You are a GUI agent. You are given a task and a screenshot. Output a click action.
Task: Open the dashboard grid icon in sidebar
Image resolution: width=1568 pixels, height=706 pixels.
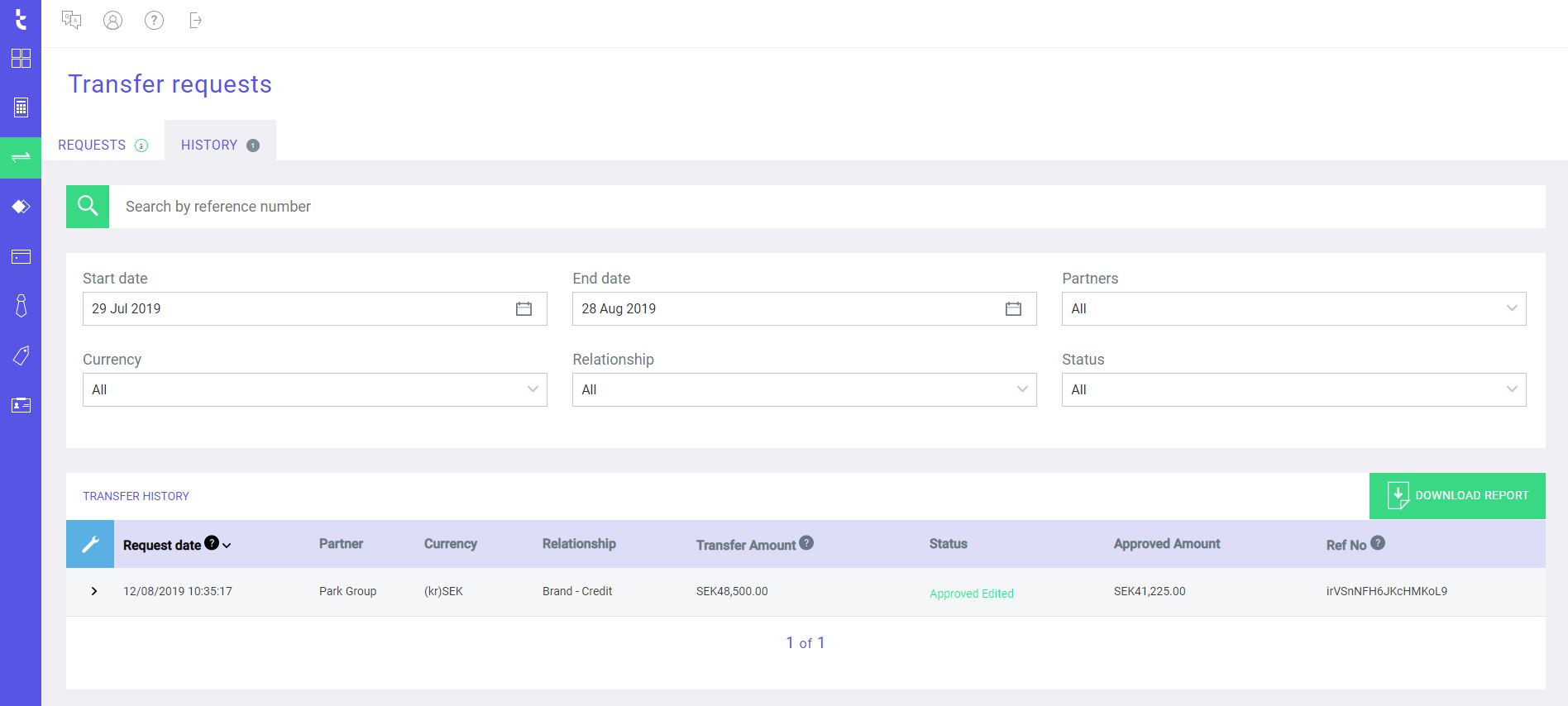tap(21, 59)
